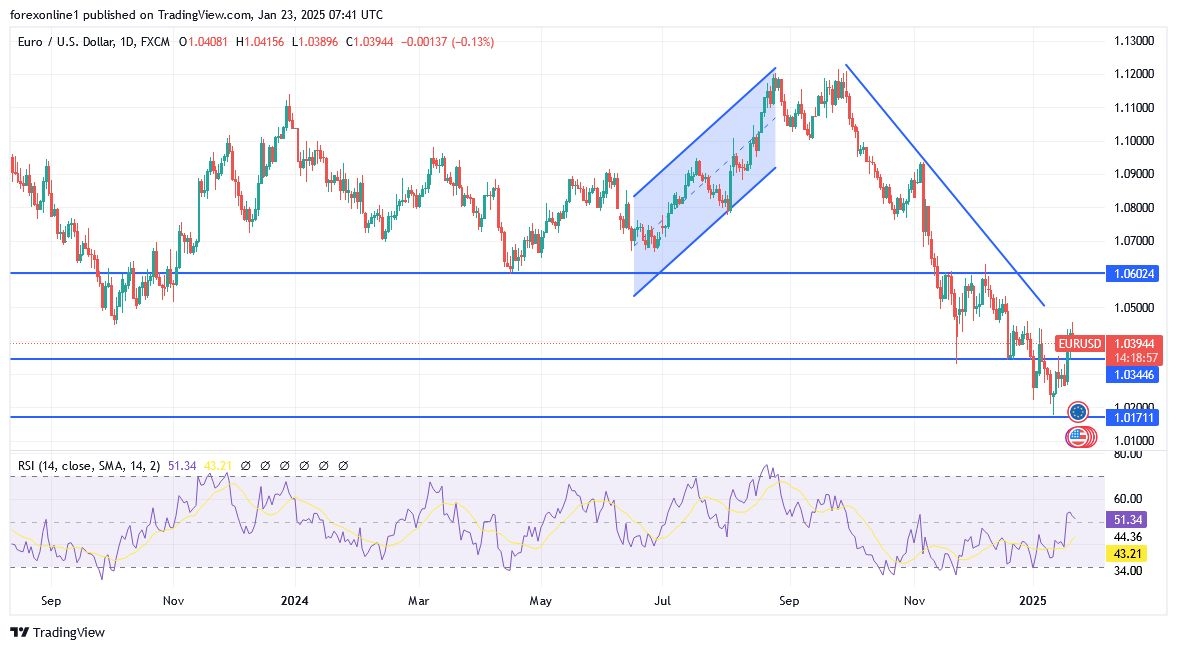Select the Euro / U.S. Dollar symbol title
This screenshot has width=1177, height=650.
tap(63, 44)
